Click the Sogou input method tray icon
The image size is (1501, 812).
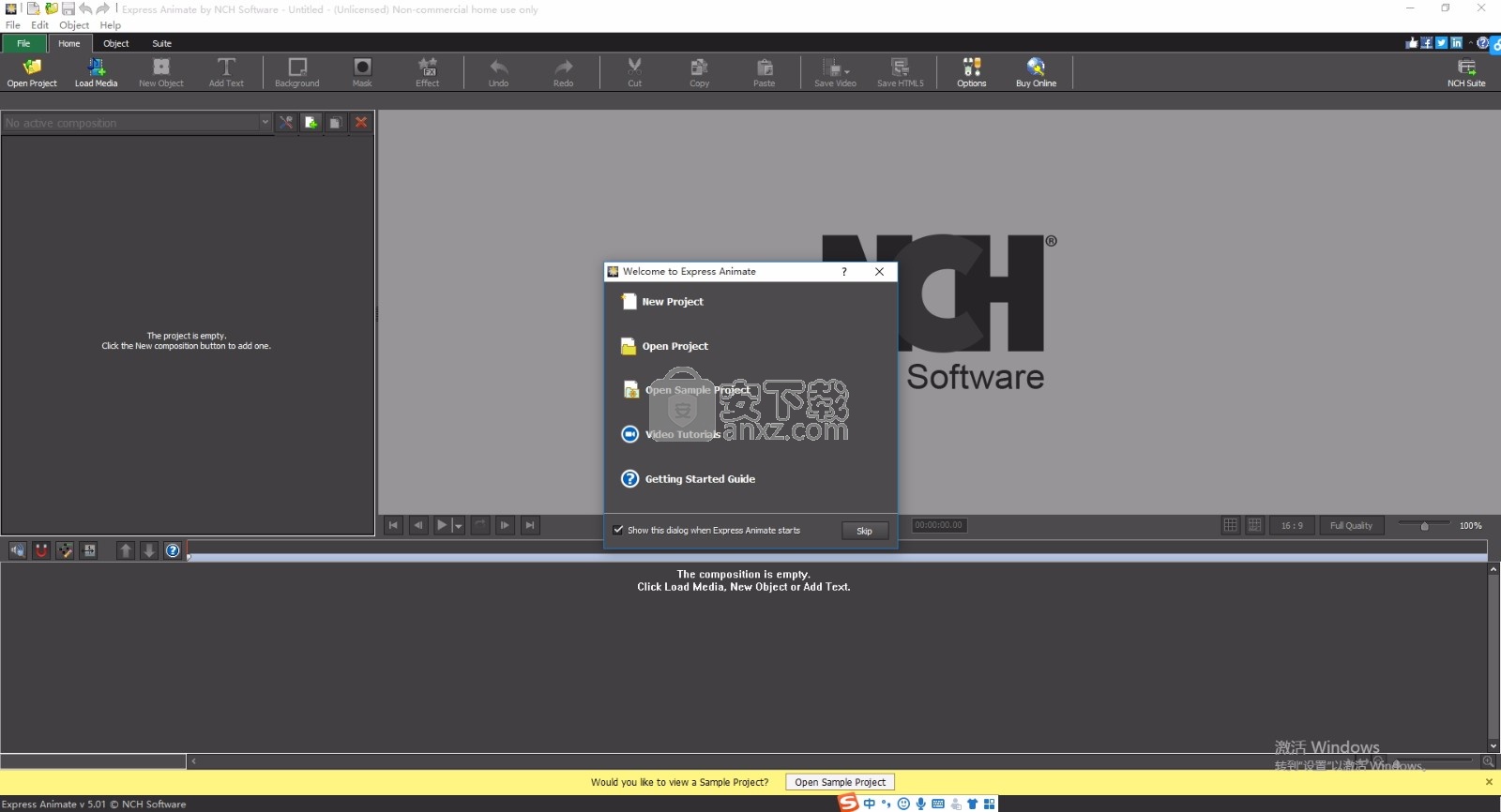848,803
